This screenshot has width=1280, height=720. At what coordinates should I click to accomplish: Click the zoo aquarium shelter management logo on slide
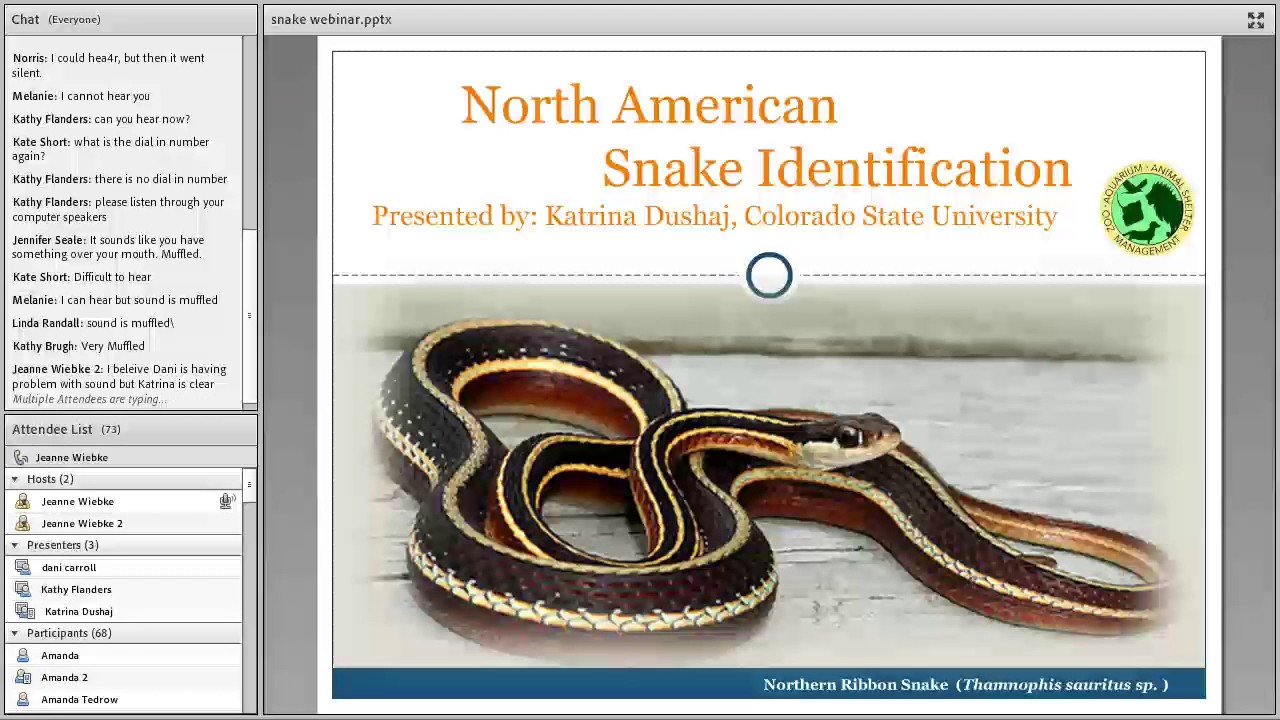(x=1147, y=209)
